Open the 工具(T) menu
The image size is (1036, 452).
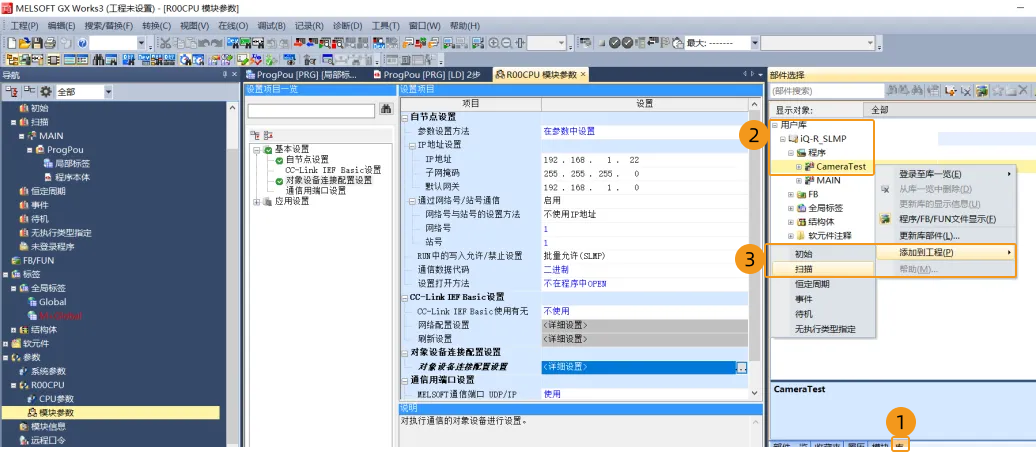(385, 26)
